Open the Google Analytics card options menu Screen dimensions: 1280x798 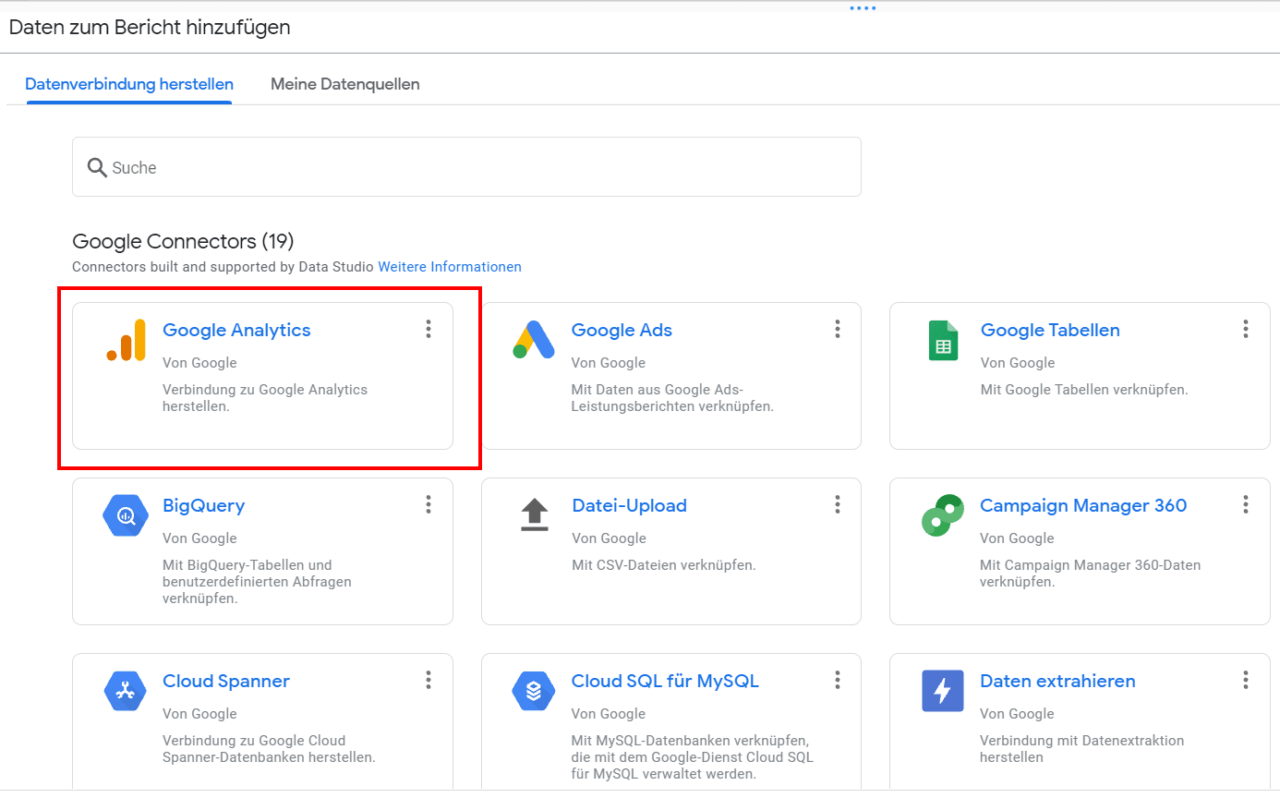pos(428,328)
